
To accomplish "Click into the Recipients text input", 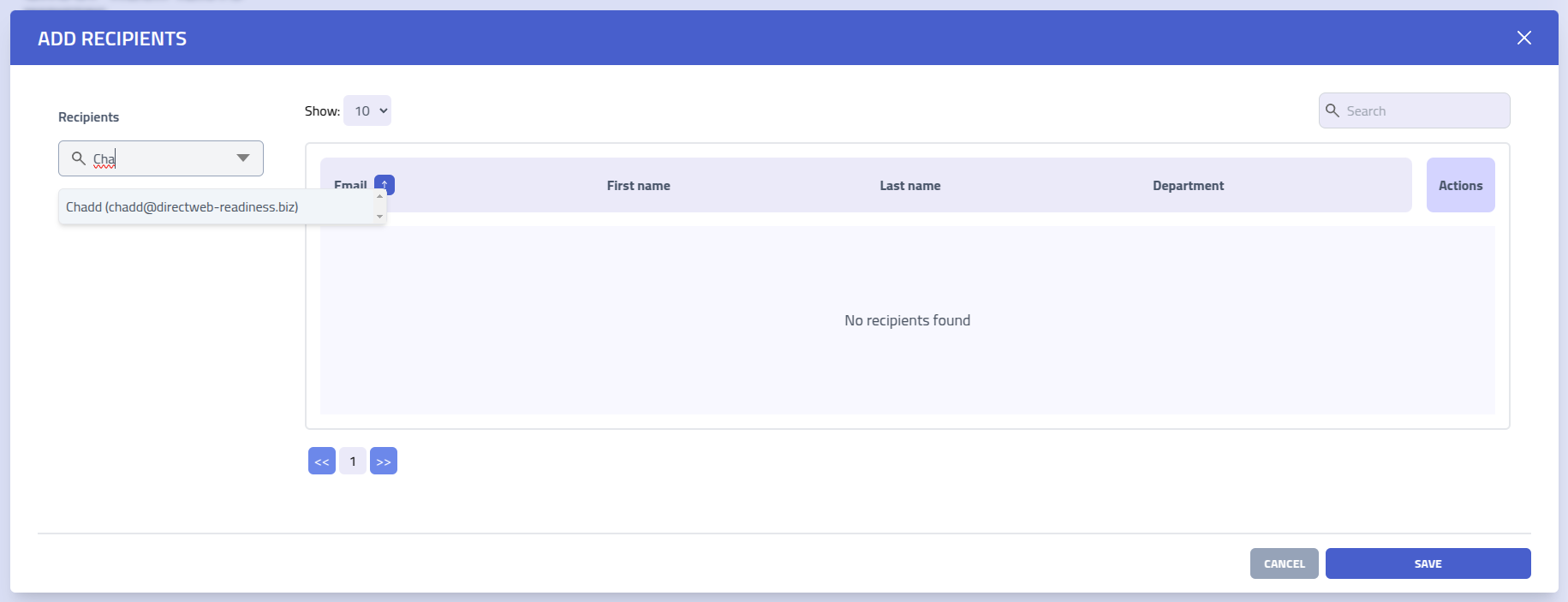I will pyautogui.click(x=161, y=158).
